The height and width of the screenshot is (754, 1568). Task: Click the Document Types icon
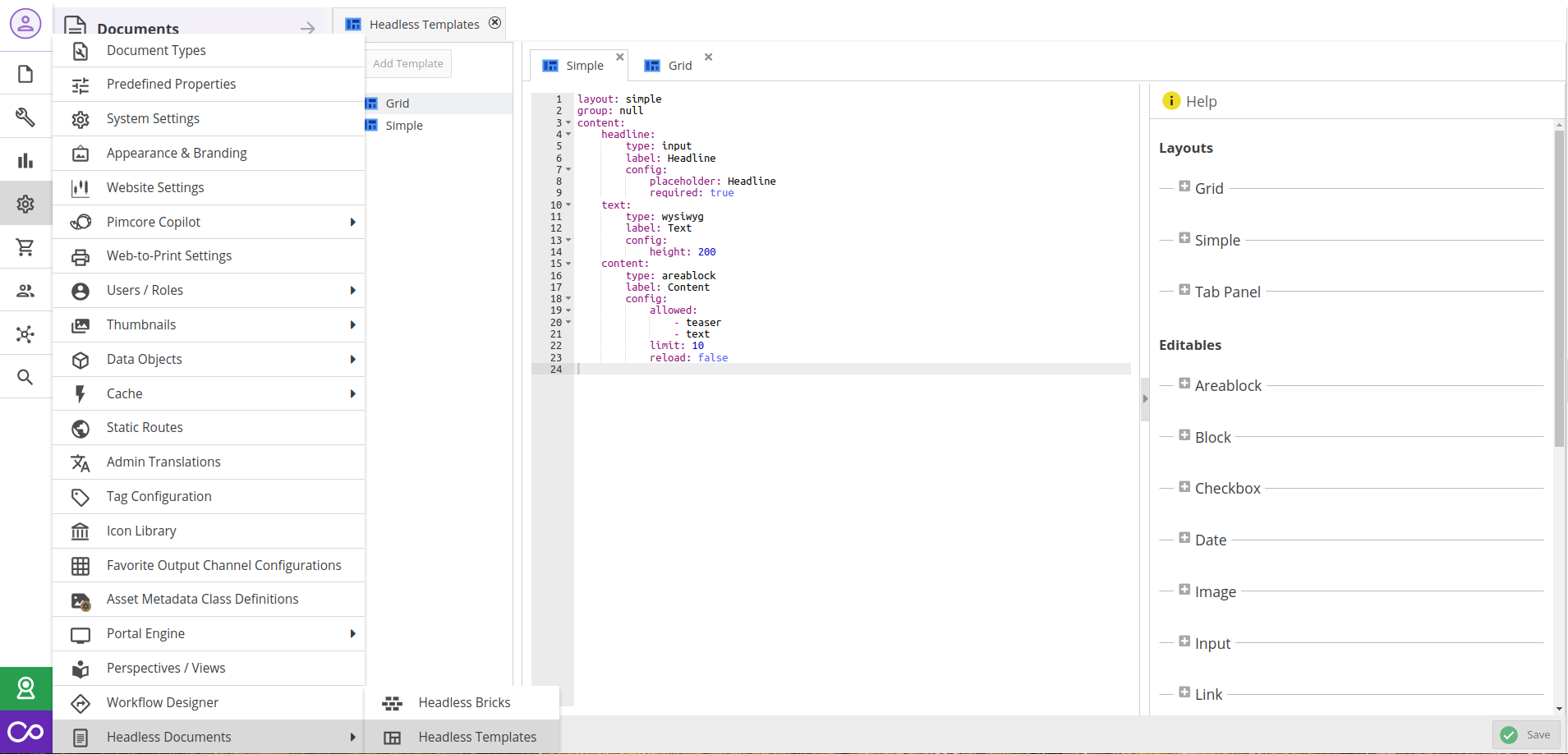coord(80,51)
